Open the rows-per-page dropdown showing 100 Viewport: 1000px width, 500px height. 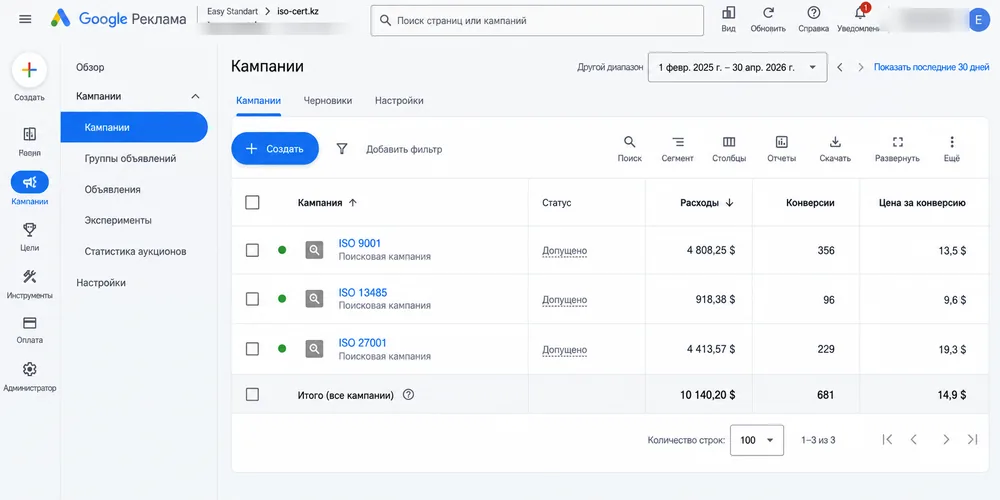[756, 440]
